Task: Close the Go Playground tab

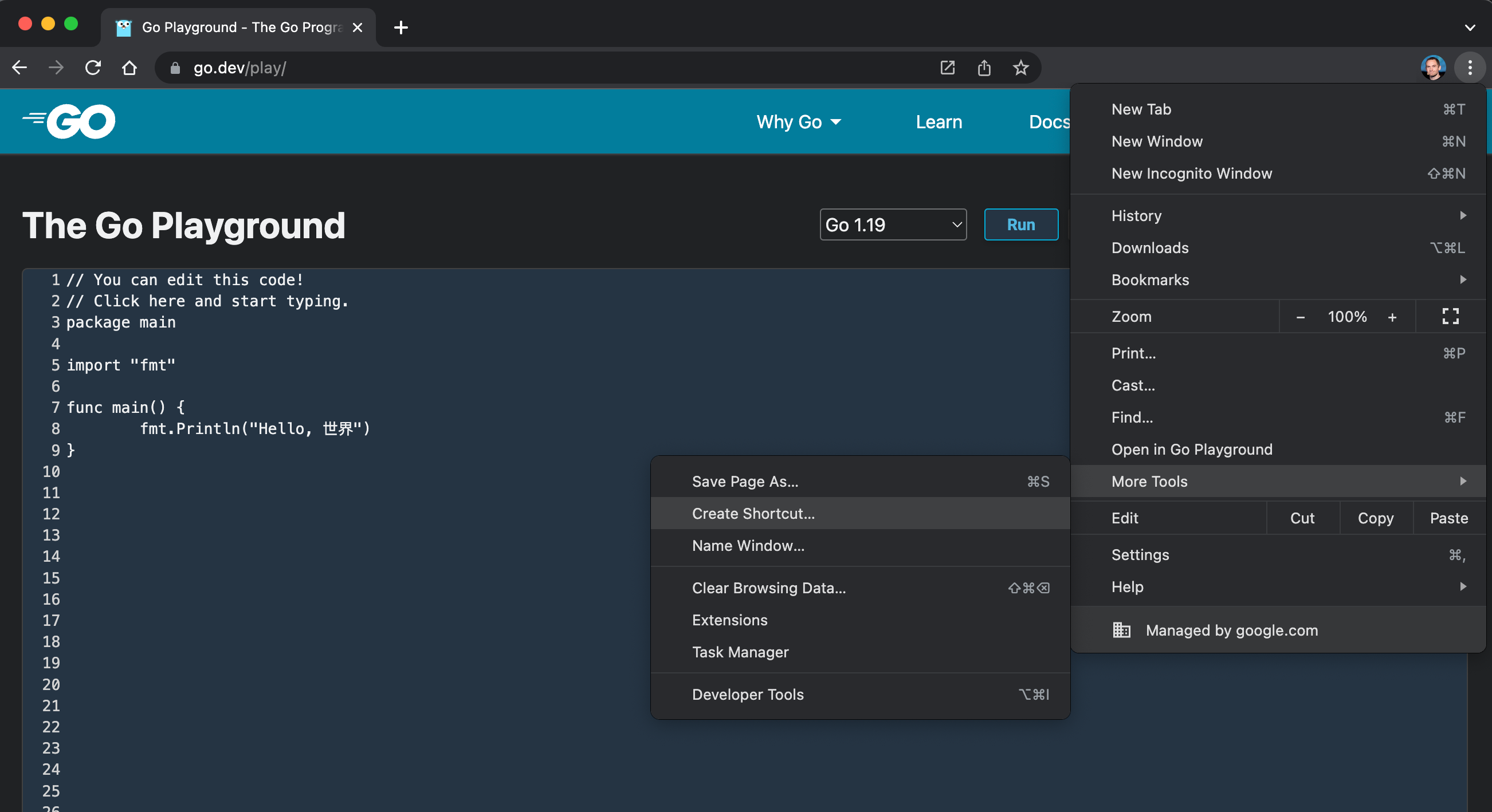Action: [358, 27]
